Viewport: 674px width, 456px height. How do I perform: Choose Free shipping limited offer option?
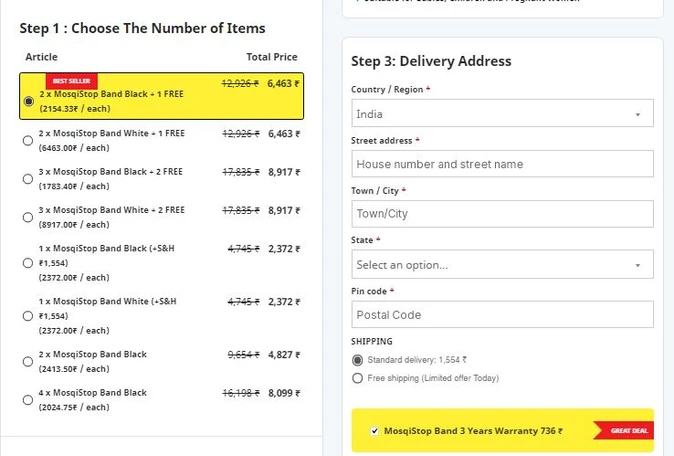point(358,378)
